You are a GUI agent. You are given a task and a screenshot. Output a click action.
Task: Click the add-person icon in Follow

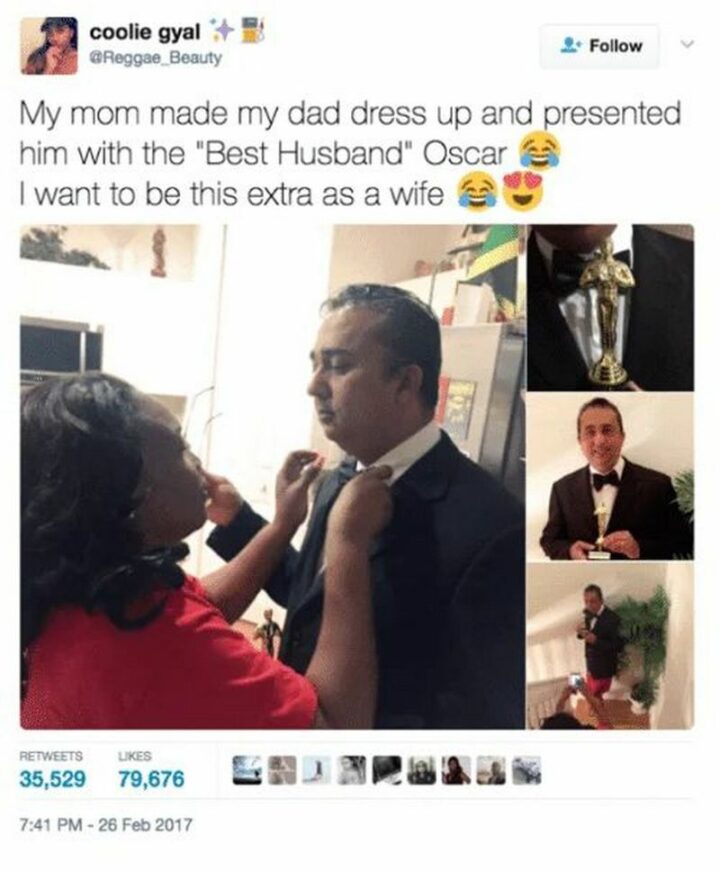(x=571, y=45)
